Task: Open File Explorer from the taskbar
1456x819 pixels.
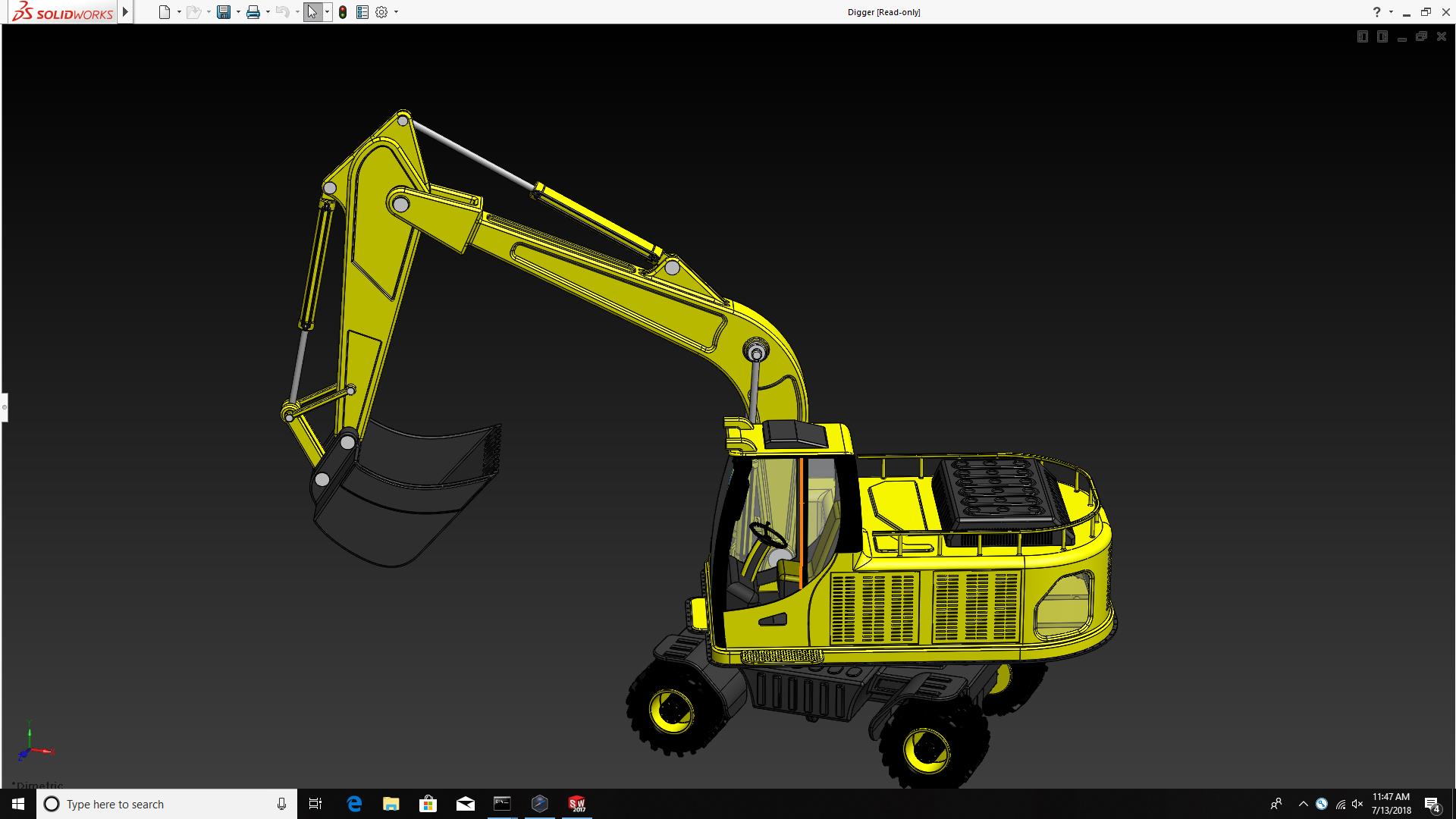Action: [391, 804]
